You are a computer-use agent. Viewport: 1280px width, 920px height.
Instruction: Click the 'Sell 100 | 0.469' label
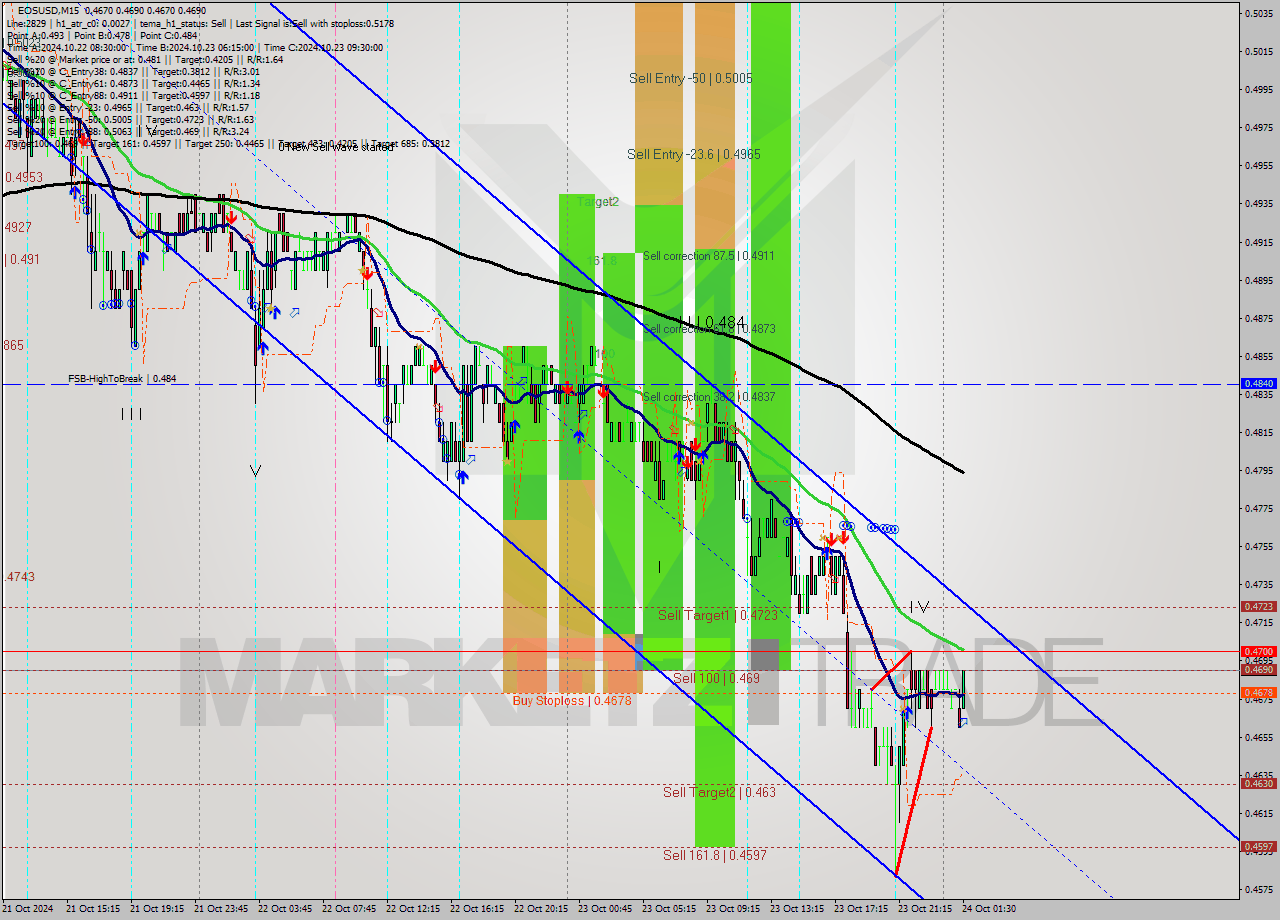click(716, 678)
